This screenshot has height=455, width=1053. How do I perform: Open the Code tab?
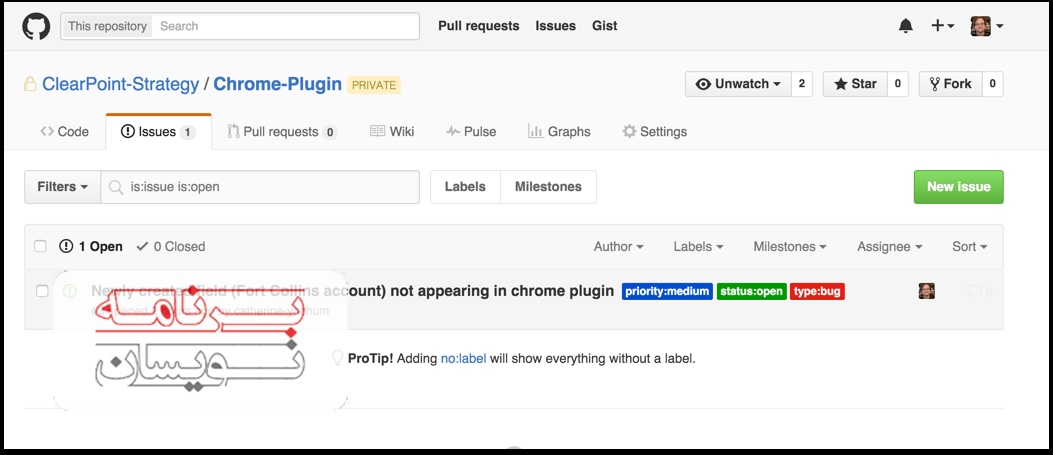tap(65, 132)
